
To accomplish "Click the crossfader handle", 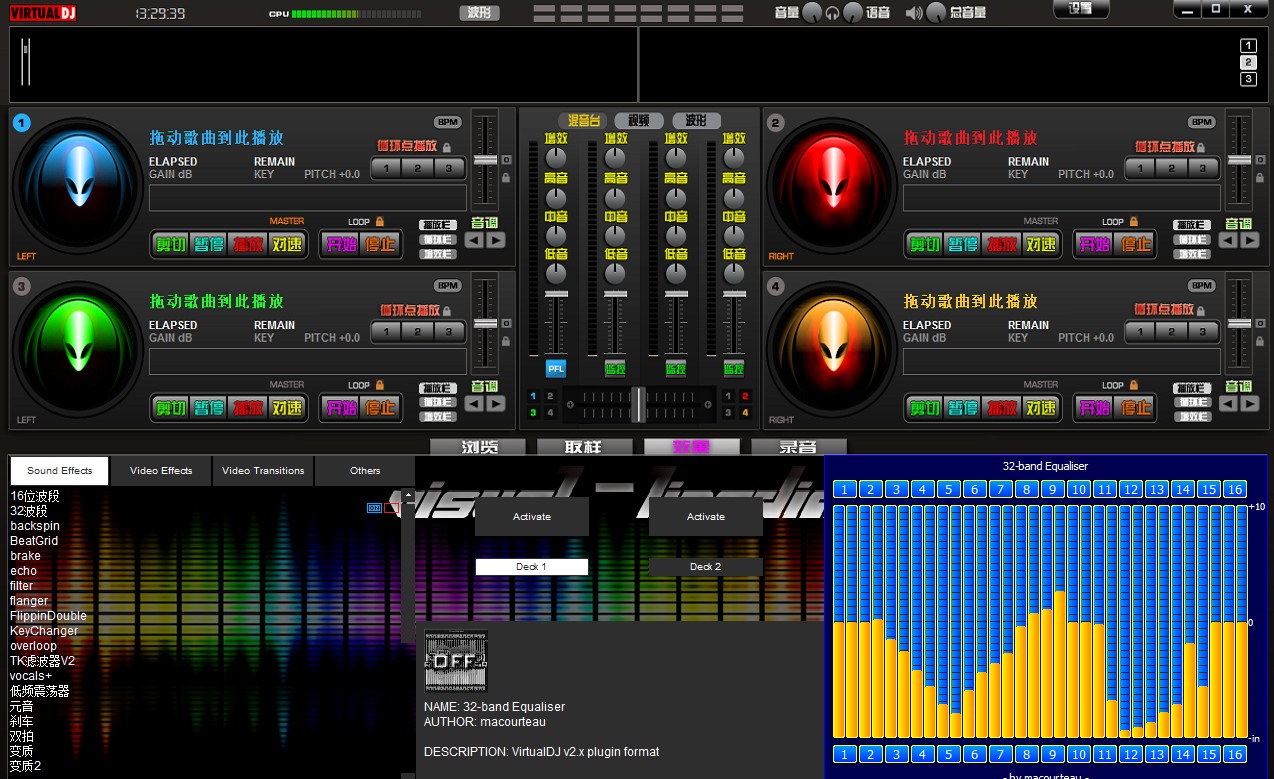I will pyautogui.click(x=638, y=404).
